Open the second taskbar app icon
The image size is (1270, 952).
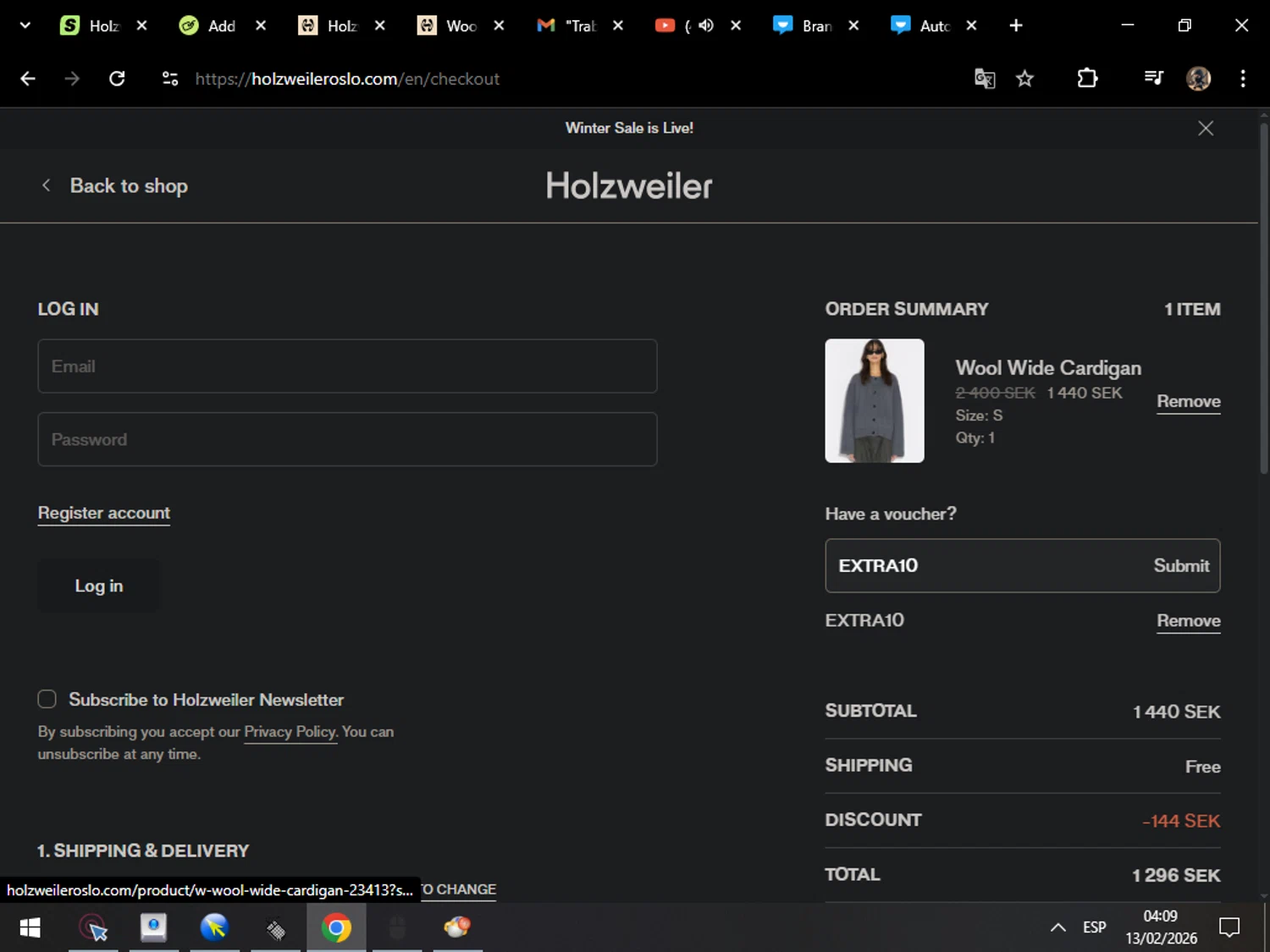click(x=153, y=928)
